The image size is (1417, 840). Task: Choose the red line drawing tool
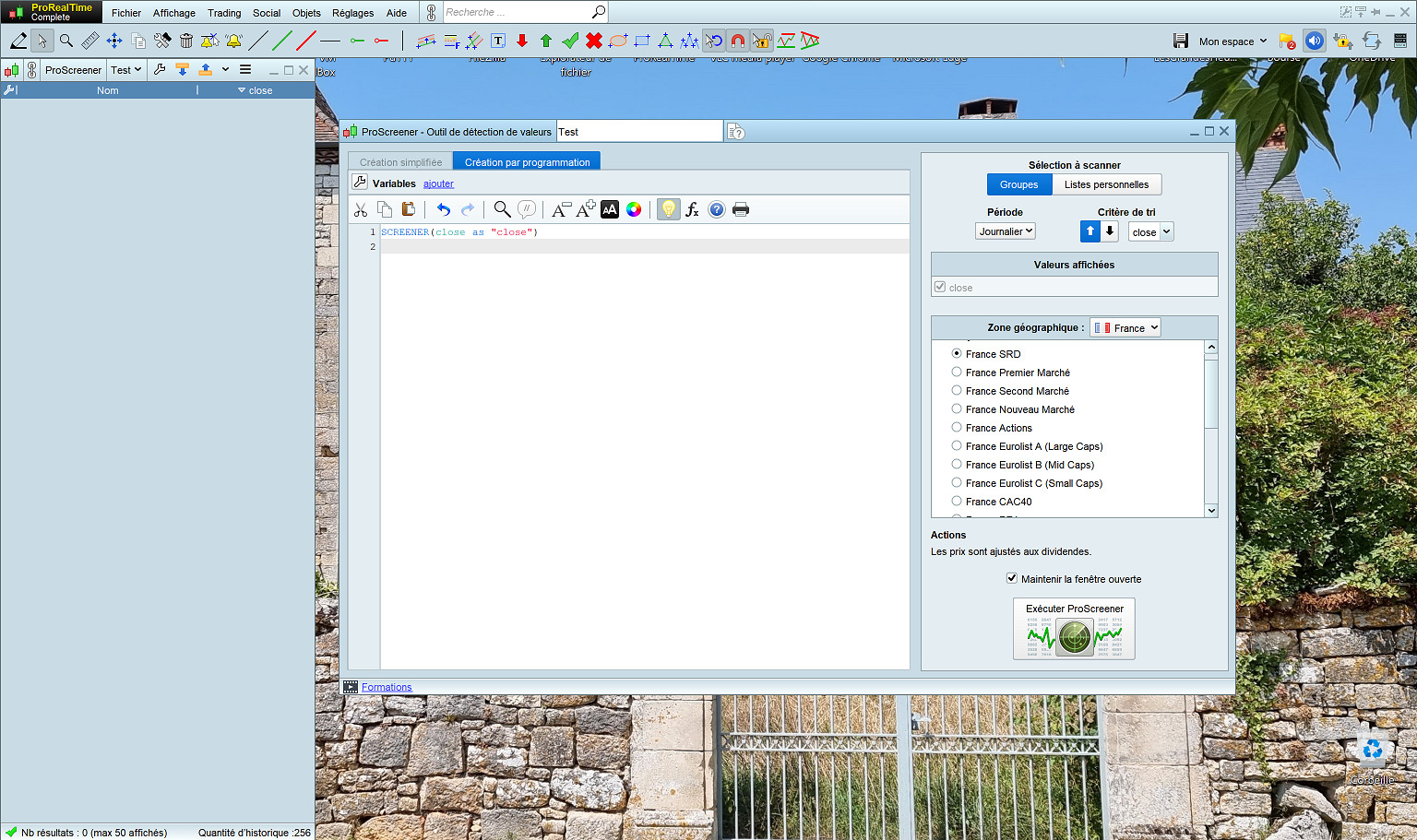pos(306,41)
